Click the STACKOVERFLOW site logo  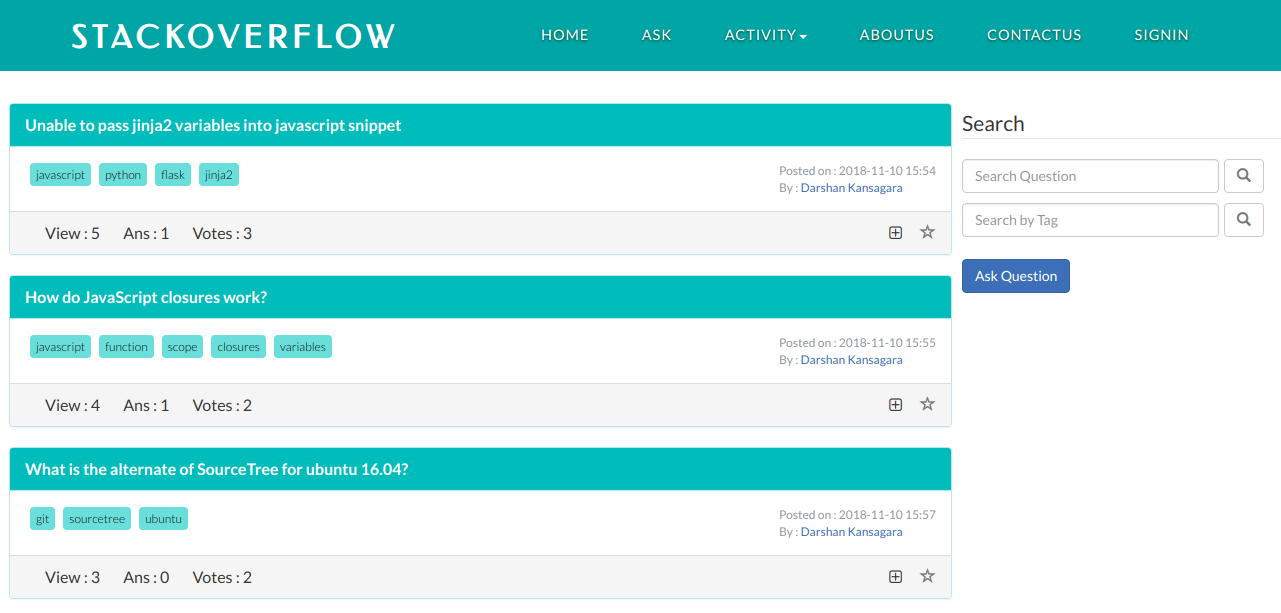[234, 37]
